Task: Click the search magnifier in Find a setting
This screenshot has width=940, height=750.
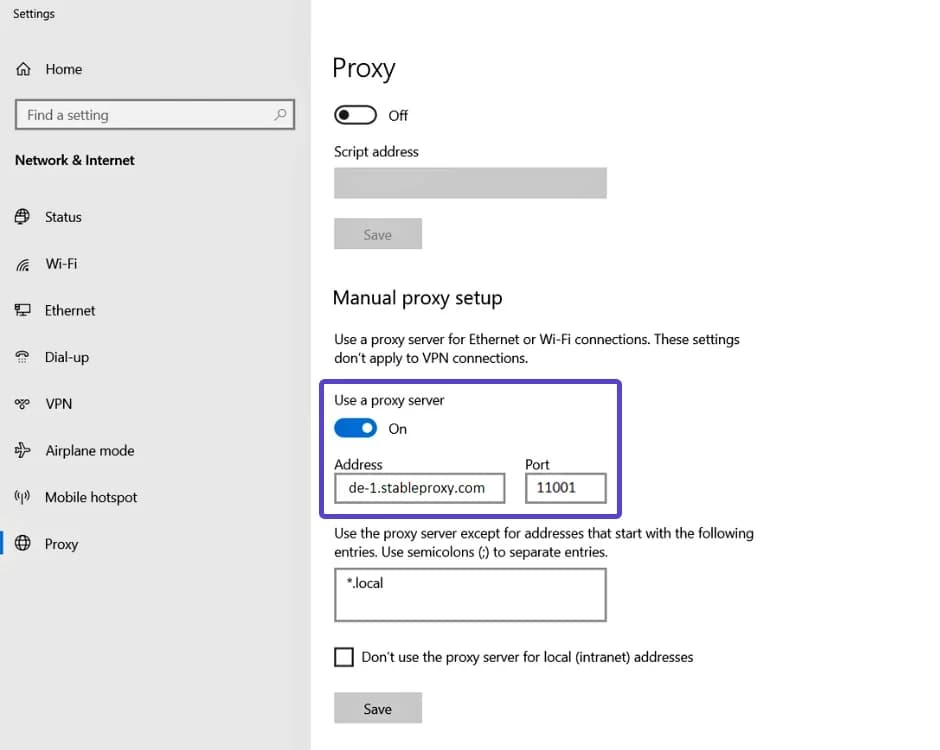Action: click(x=281, y=114)
